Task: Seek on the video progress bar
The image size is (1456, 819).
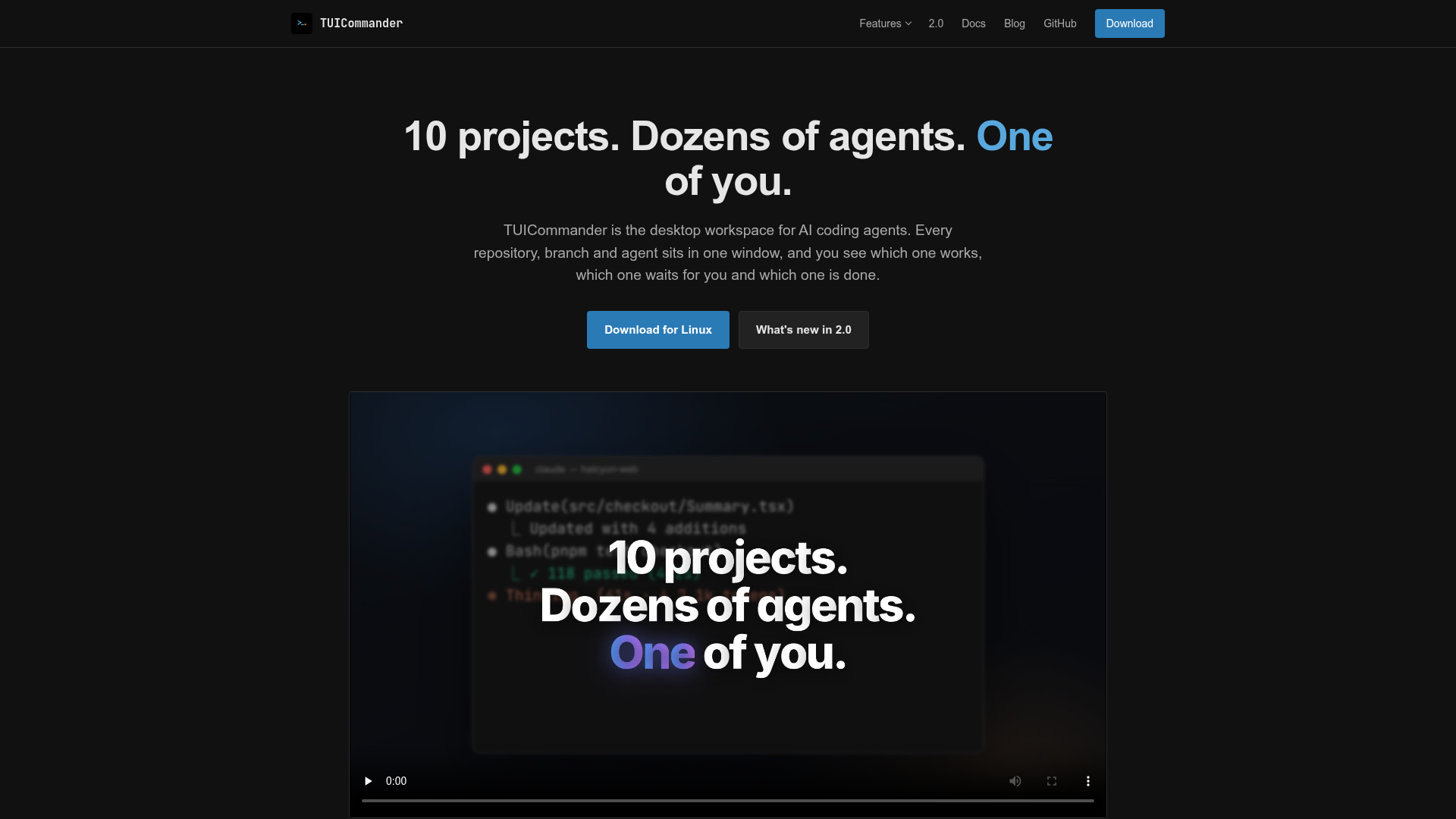Action: click(x=728, y=801)
